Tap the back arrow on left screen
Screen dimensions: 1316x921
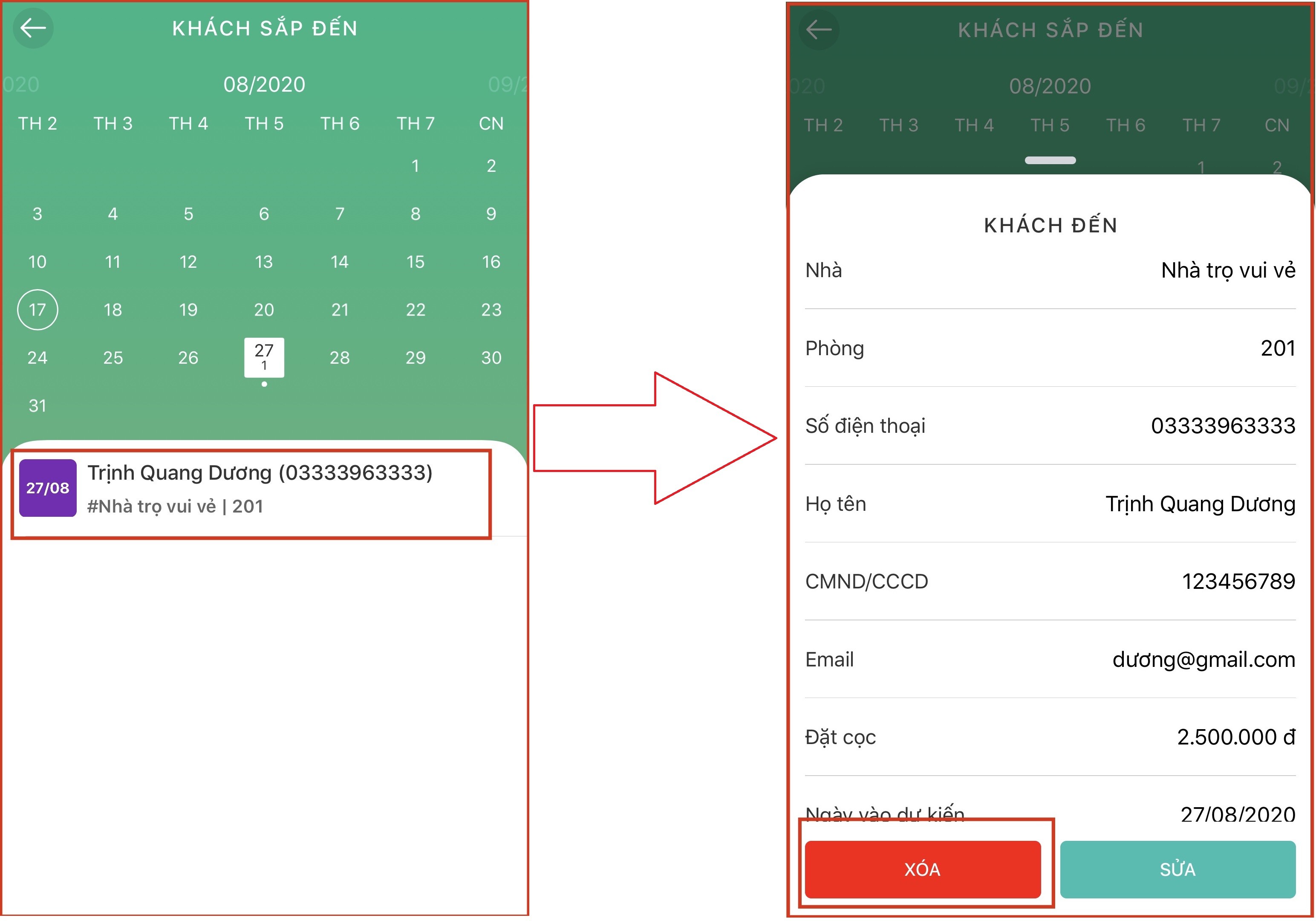click(x=33, y=28)
